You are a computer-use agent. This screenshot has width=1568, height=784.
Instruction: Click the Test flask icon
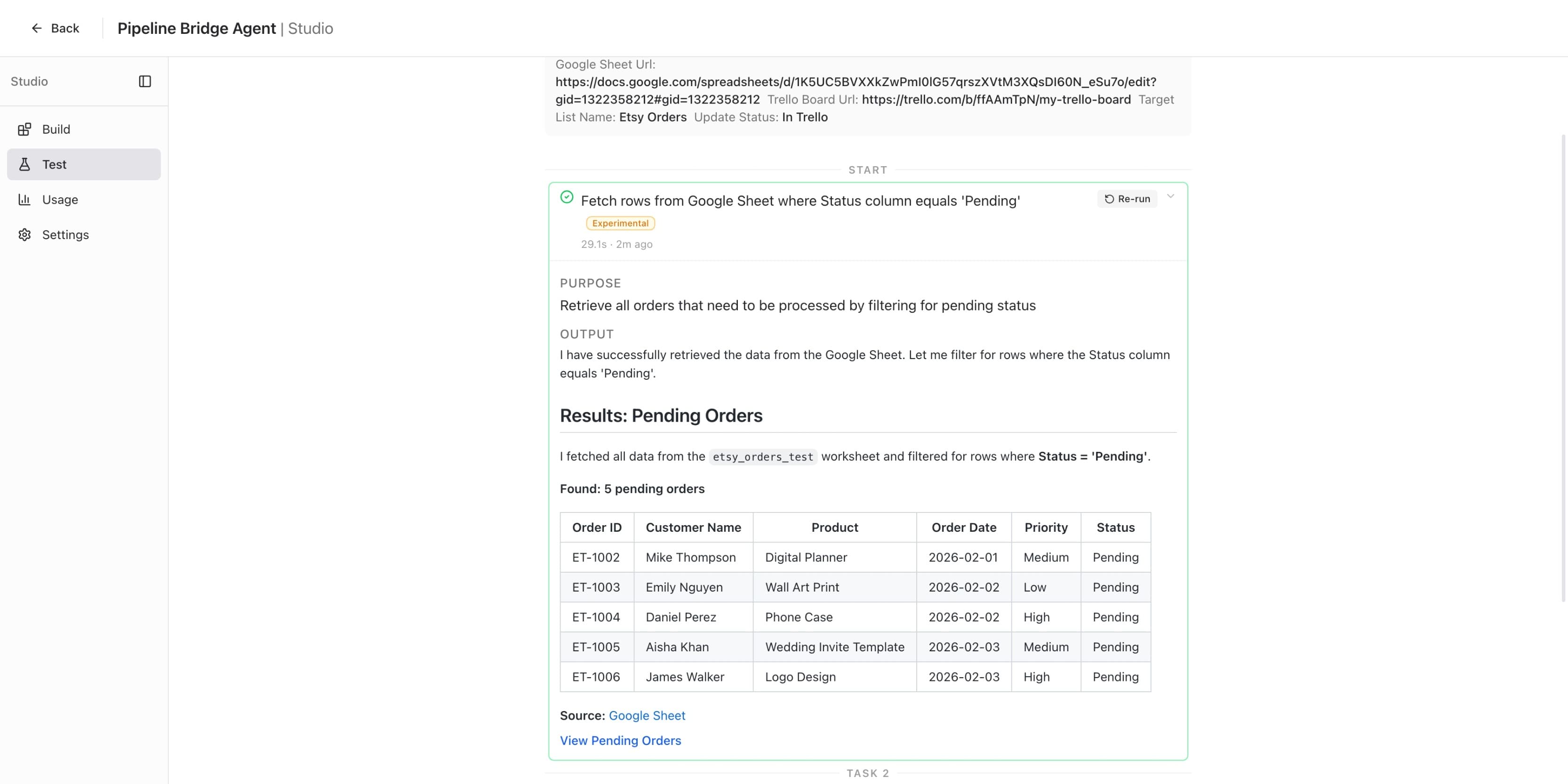(24, 164)
